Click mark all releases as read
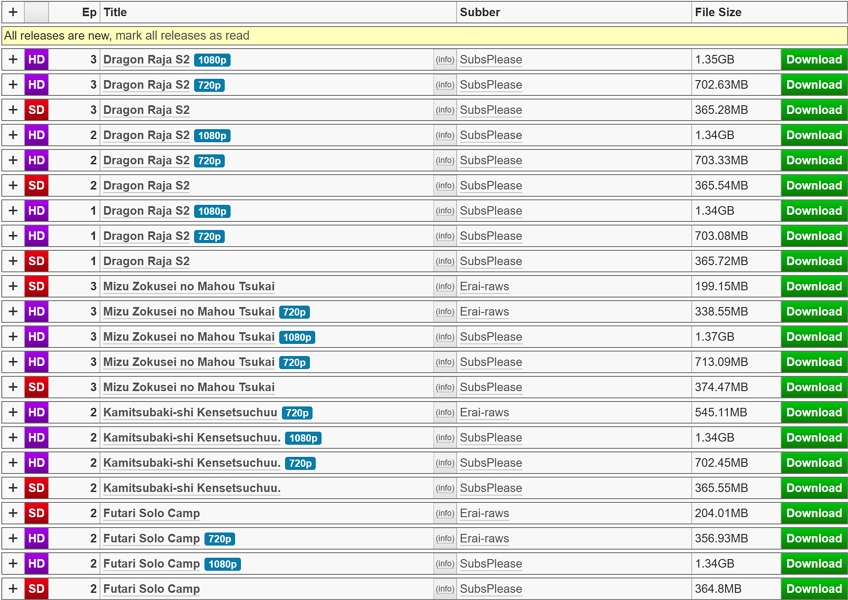This screenshot has height=600, width=848. pyautogui.click(x=182, y=36)
